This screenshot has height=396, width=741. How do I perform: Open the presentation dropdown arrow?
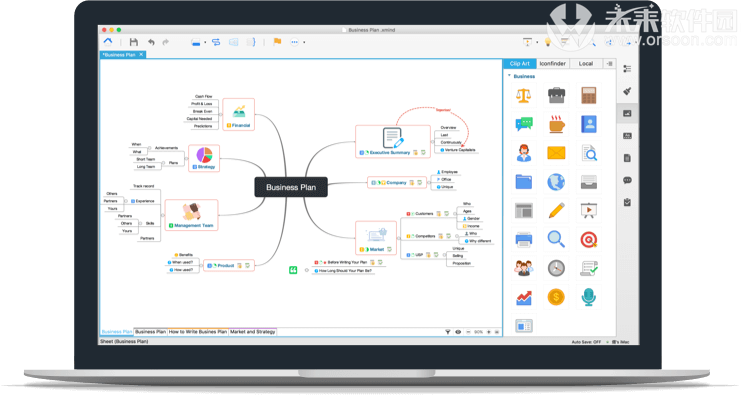[537, 43]
